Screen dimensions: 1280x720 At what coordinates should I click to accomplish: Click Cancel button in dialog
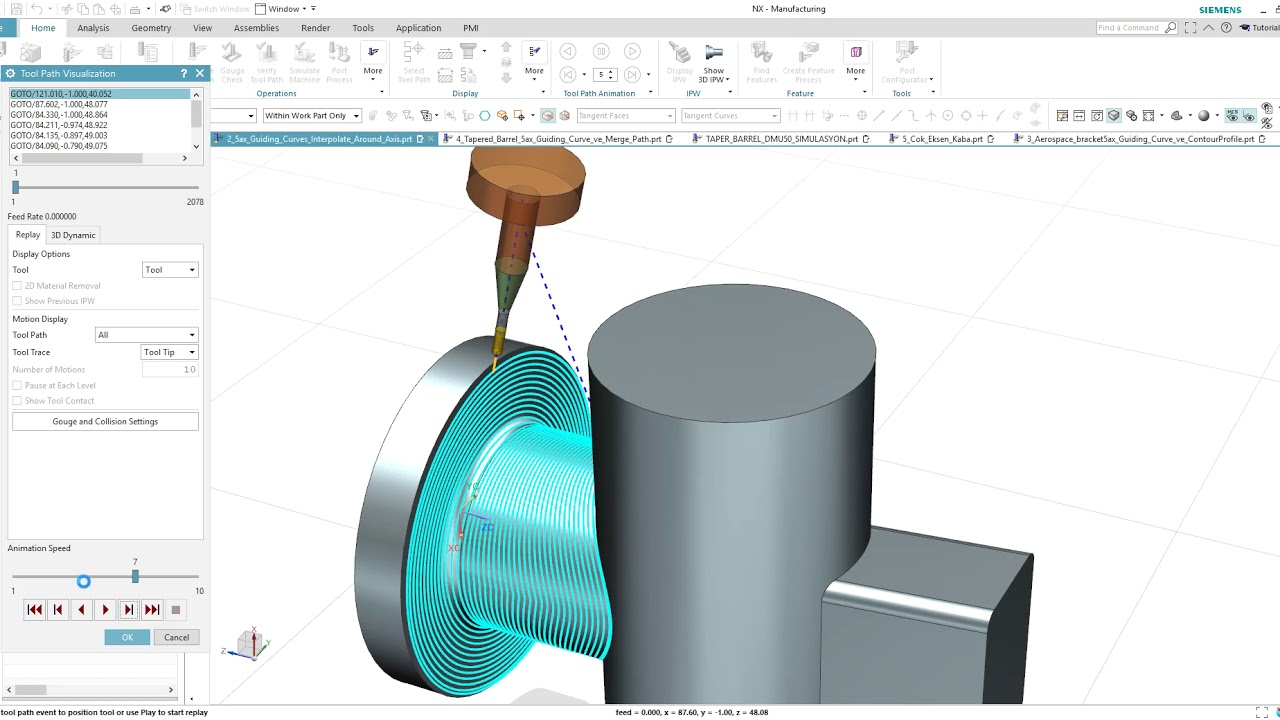click(176, 637)
